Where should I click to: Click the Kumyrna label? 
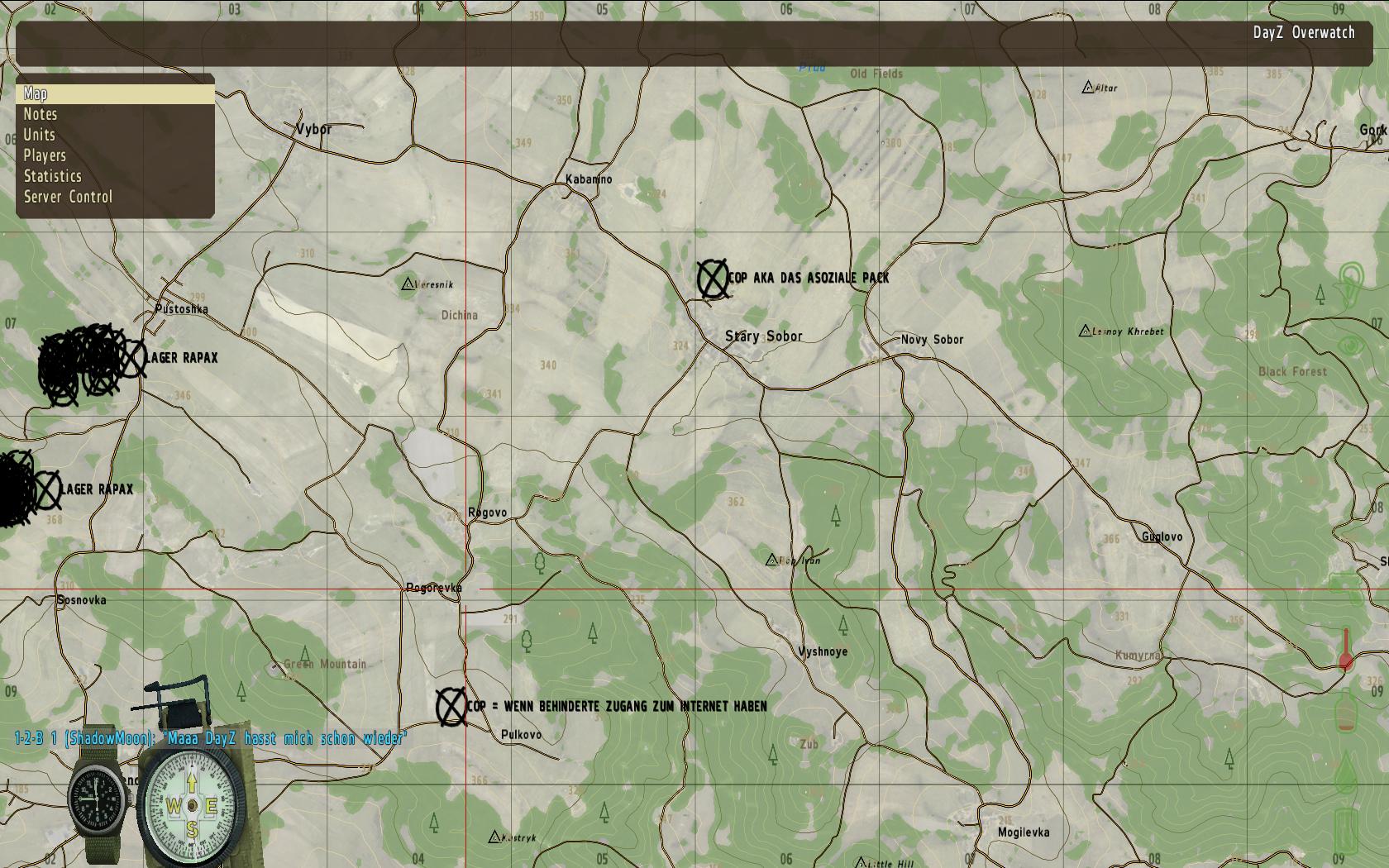1138,656
